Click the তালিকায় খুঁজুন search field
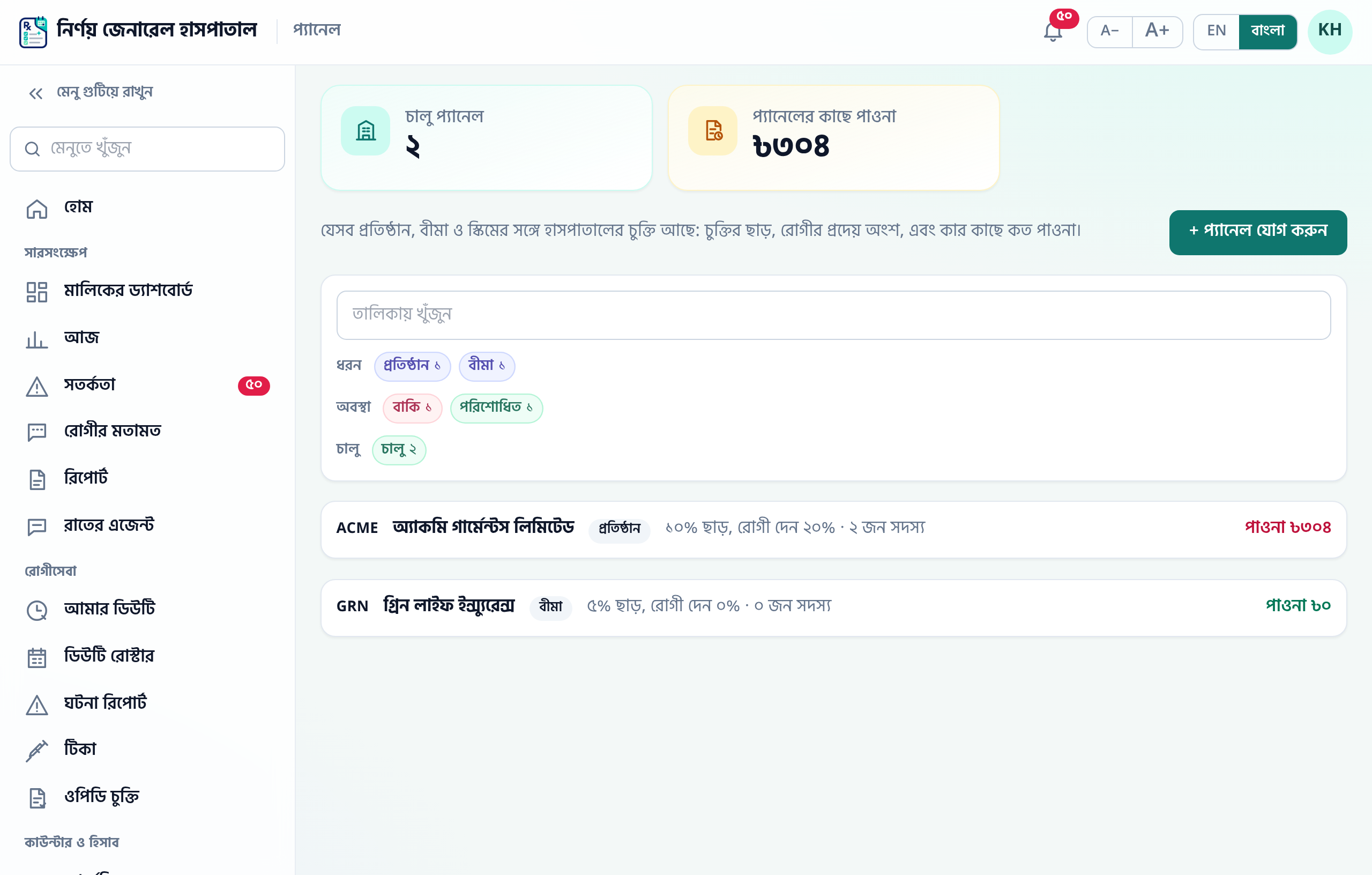Image resolution: width=1372 pixels, height=875 pixels. tap(833, 315)
